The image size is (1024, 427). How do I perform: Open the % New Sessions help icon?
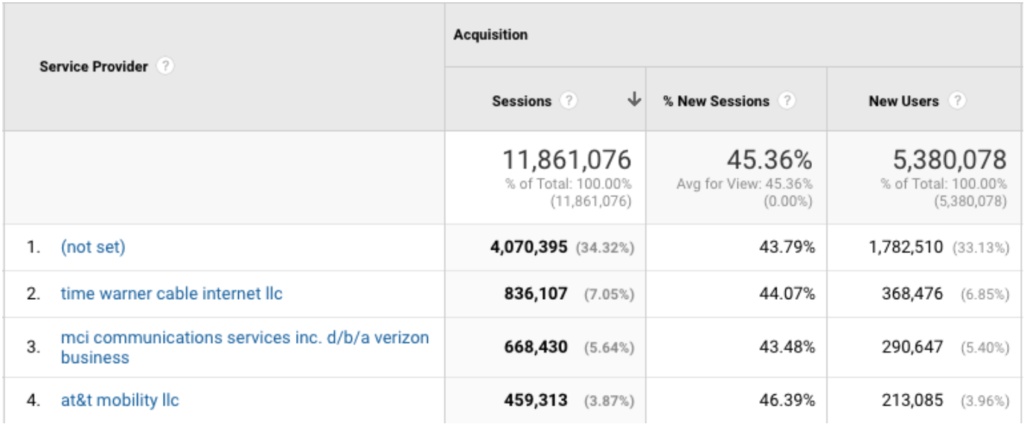(x=787, y=101)
